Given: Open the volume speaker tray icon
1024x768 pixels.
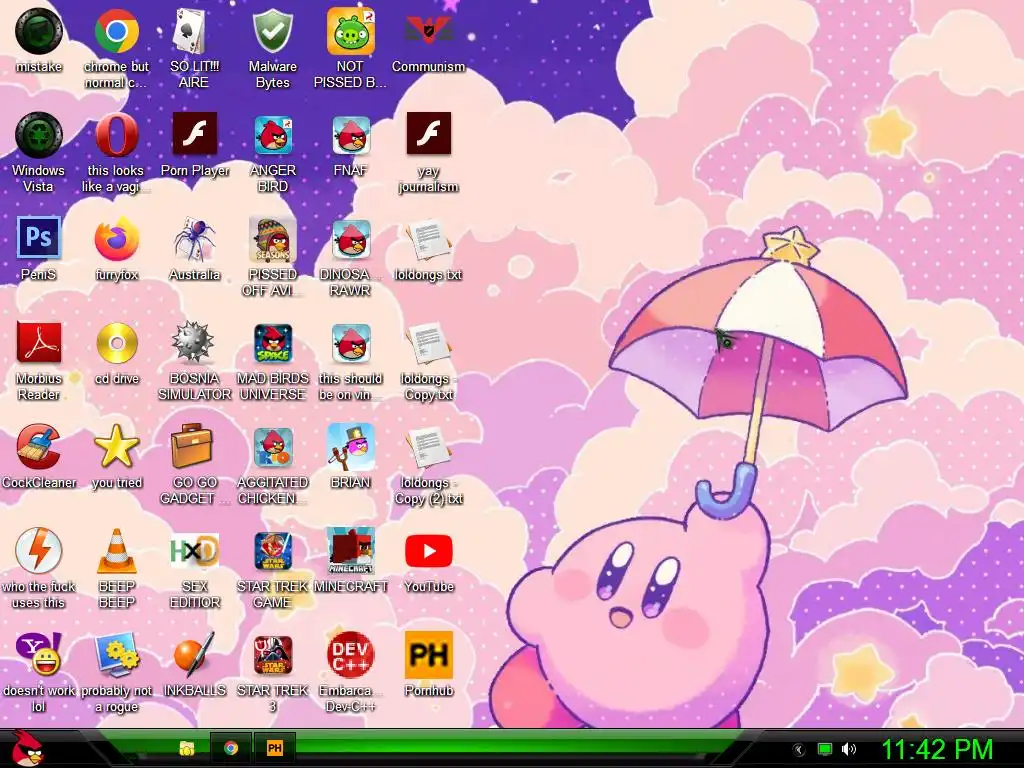Looking at the screenshot, I should click(849, 749).
